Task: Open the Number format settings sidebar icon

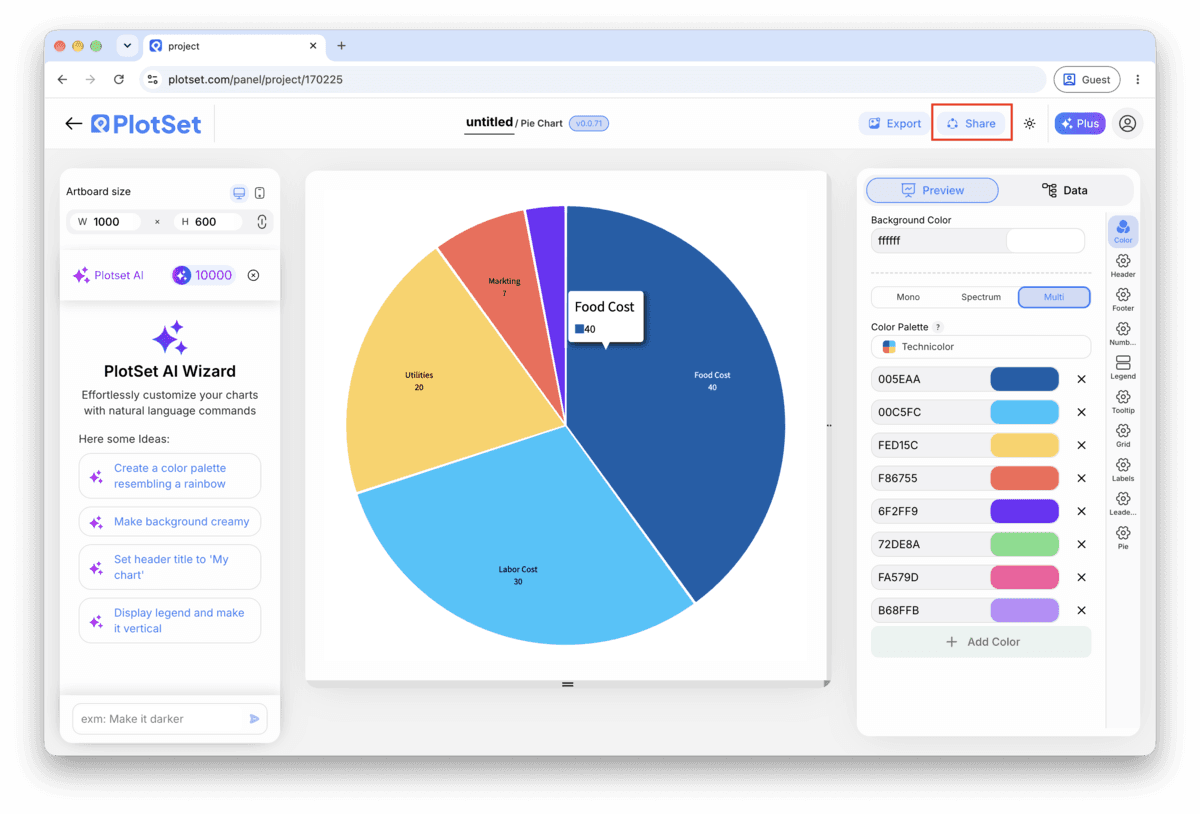Action: (x=1123, y=334)
